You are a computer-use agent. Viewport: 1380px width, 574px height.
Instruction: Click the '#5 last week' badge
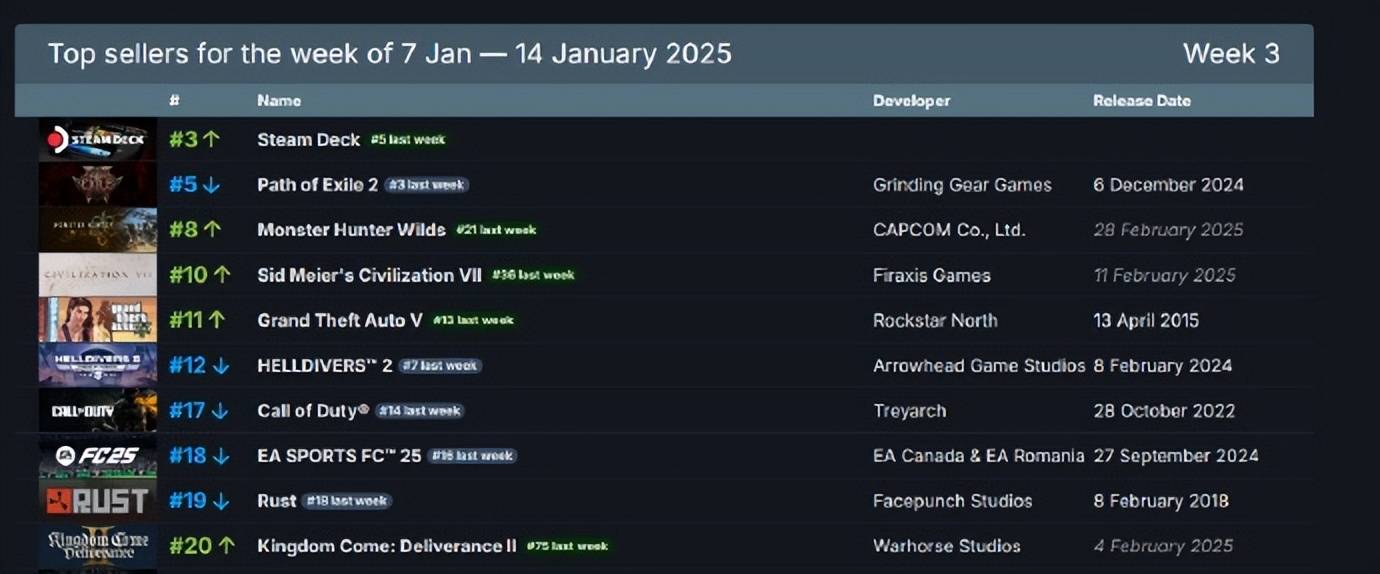click(x=407, y=140)
